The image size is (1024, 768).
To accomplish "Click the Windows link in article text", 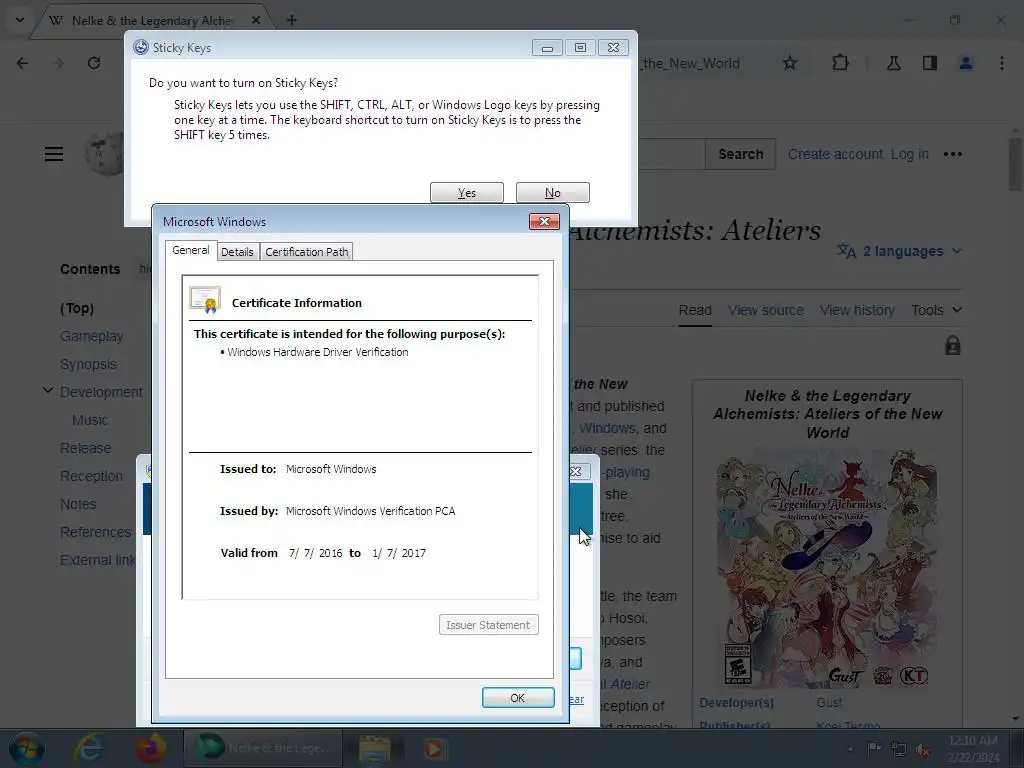I will point(607,428).
